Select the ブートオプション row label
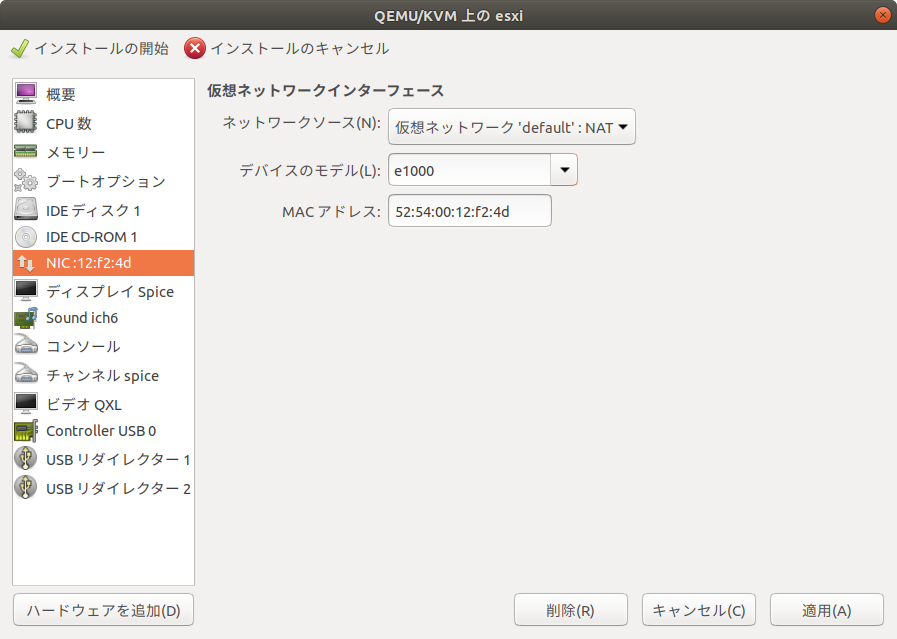The height and width of the screenshot is (639, 897). [x=106, y=181]
